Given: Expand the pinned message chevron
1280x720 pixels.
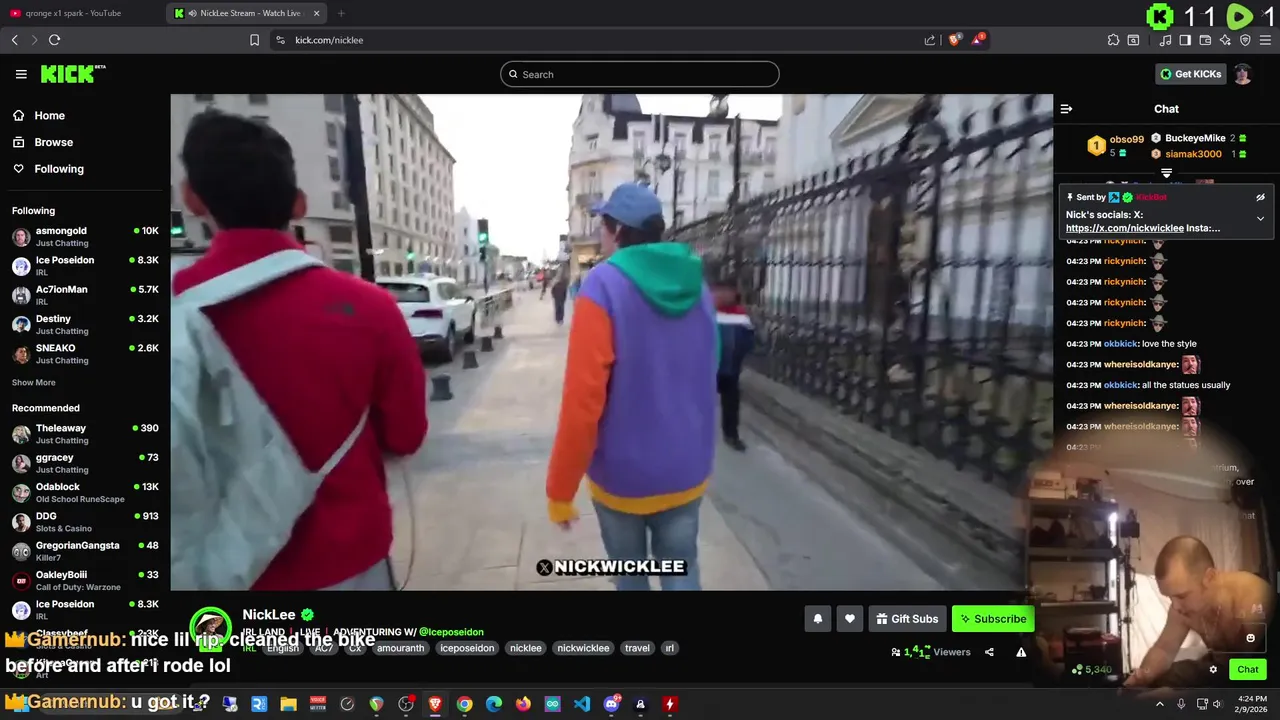Looking at the screenshot, I should click(1260, 218).
